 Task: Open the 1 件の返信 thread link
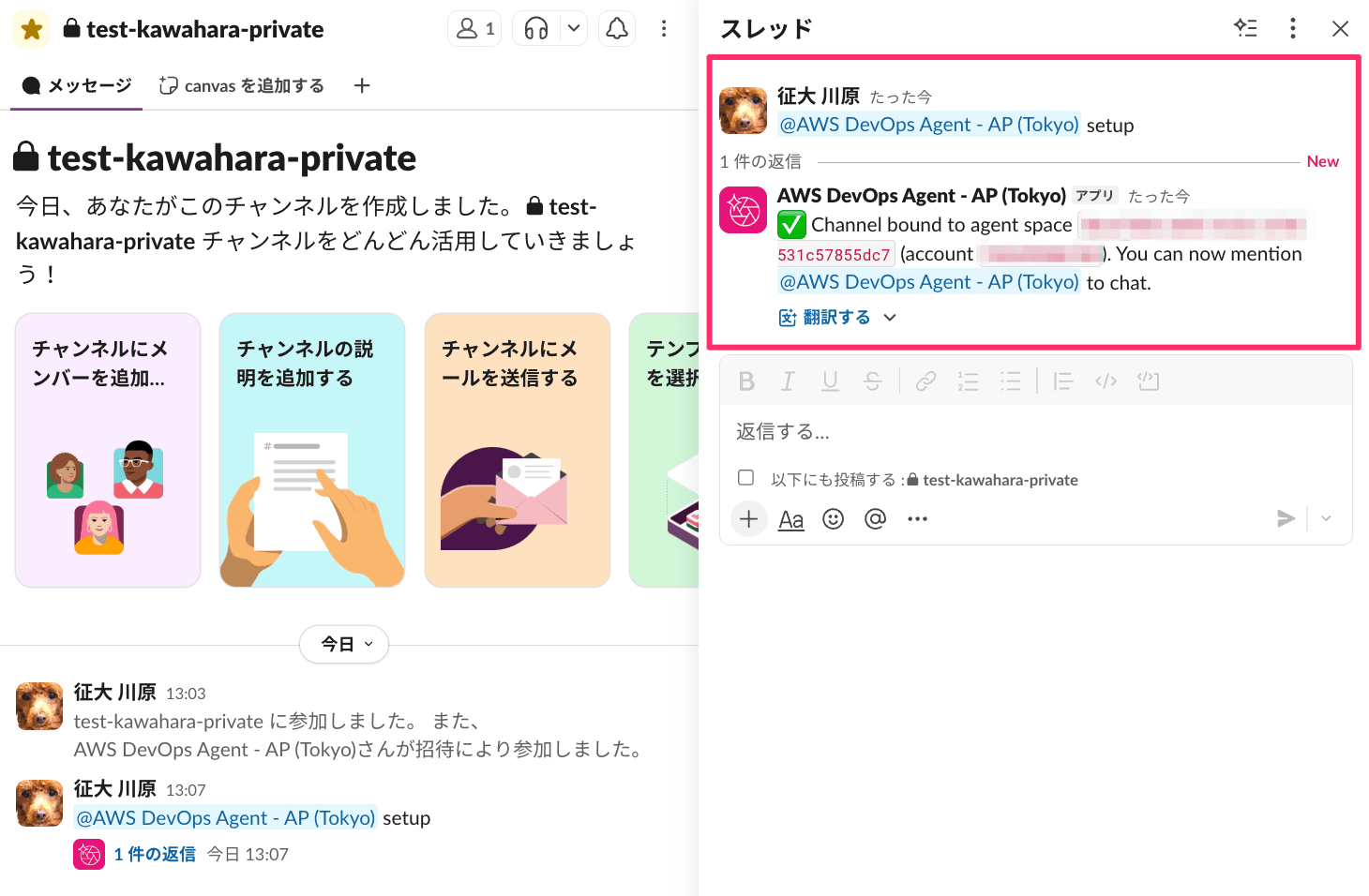pos(155,855)
